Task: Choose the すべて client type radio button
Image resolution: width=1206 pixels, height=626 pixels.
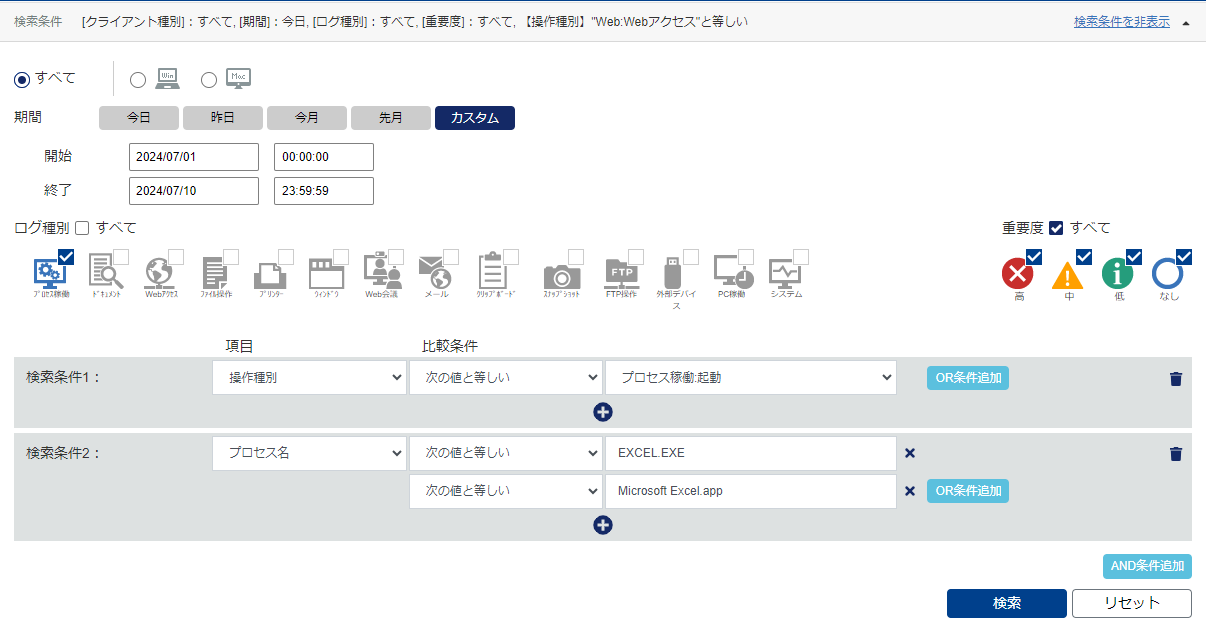Action: tap(22, 80)
